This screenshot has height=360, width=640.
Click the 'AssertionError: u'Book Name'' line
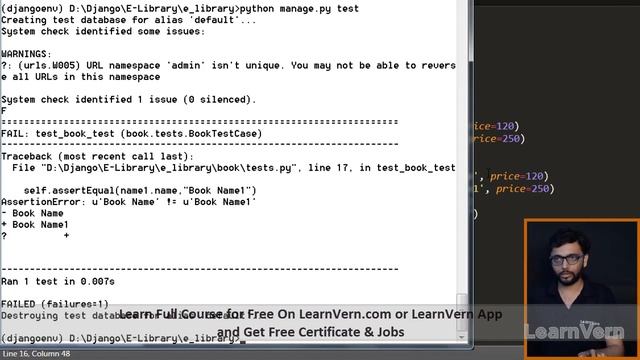[x=129, y=202]
